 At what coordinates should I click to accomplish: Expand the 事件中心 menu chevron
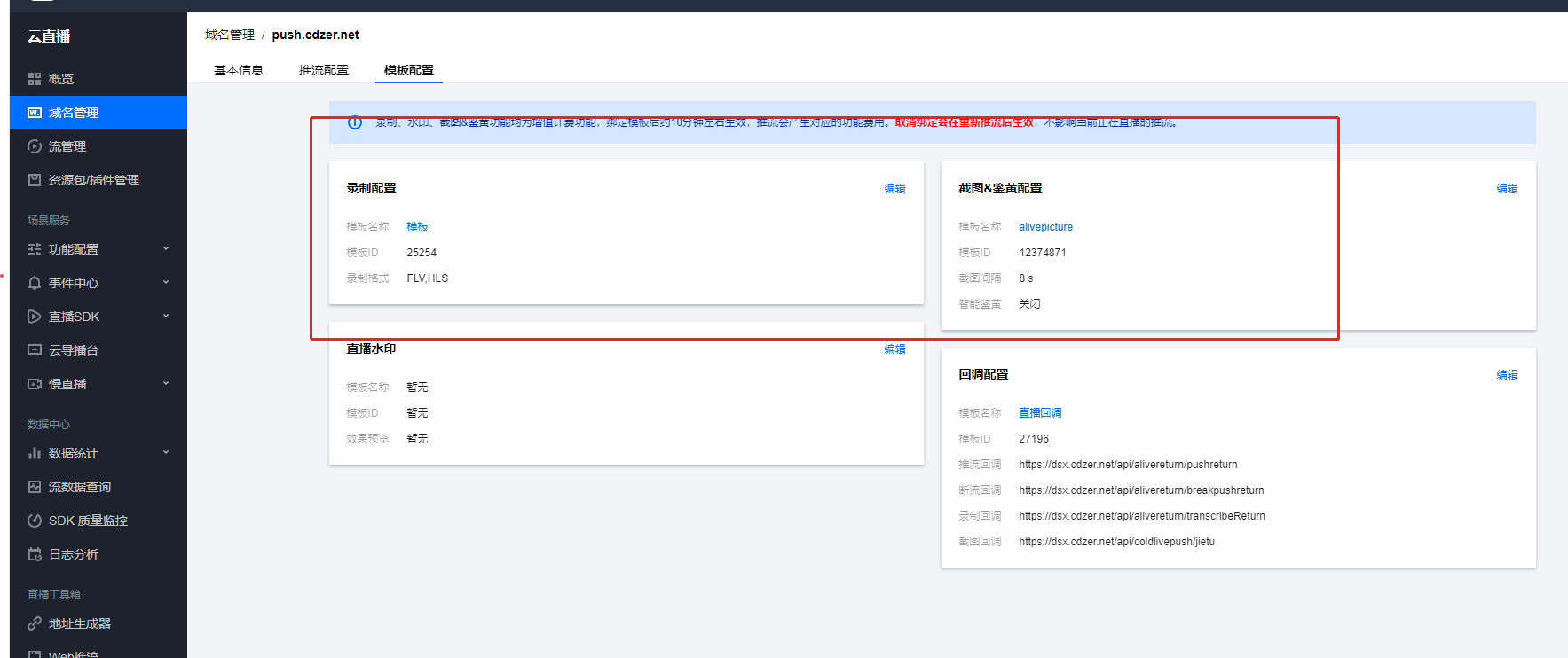click(166, 283)
